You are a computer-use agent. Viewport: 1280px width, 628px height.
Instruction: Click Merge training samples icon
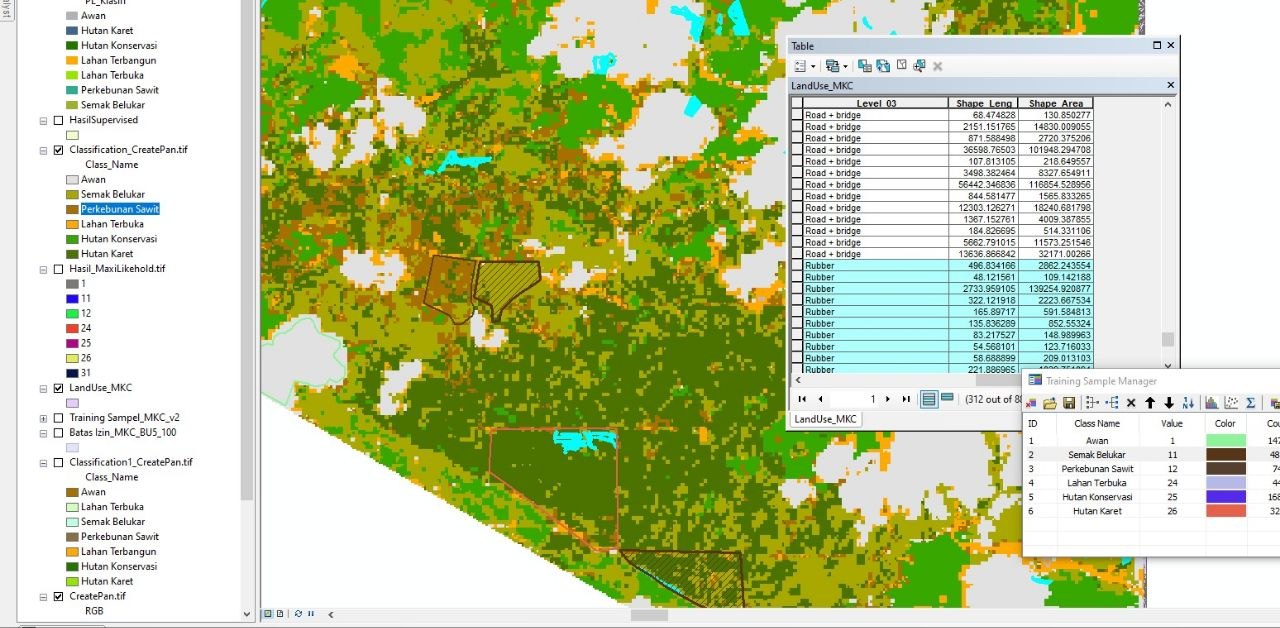(1092, 403)
